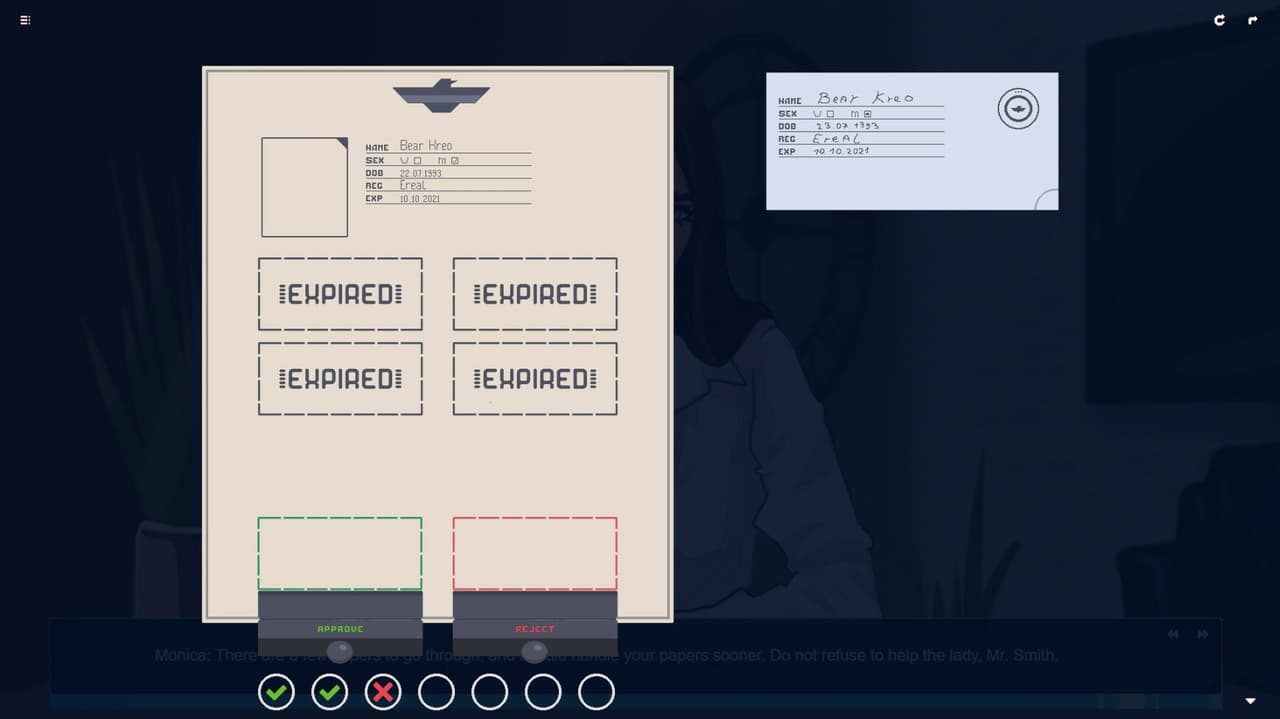
Task: Click the handwritten DOB on the ID card
Action: point(847,126)
